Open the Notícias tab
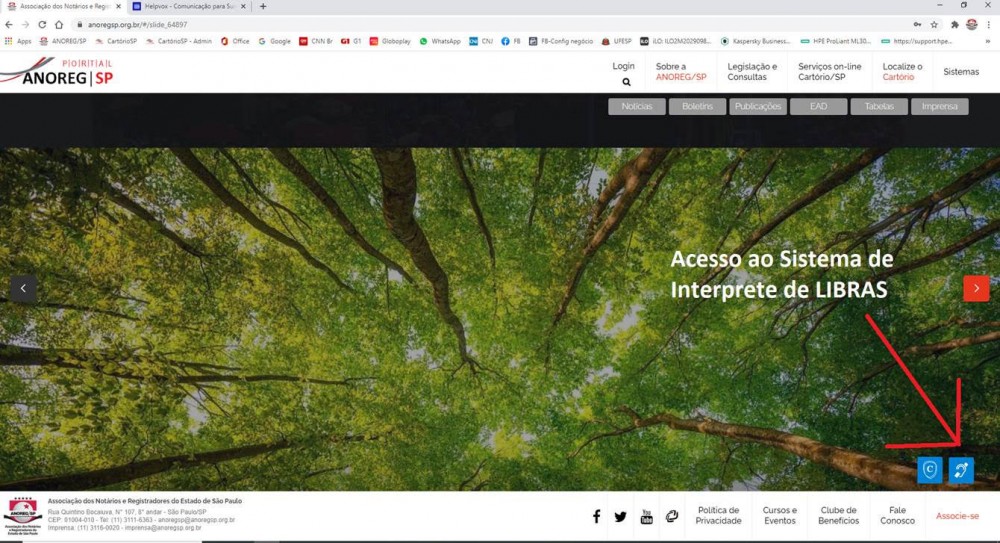Screen dimensions: 1000x543 [637, 106]
